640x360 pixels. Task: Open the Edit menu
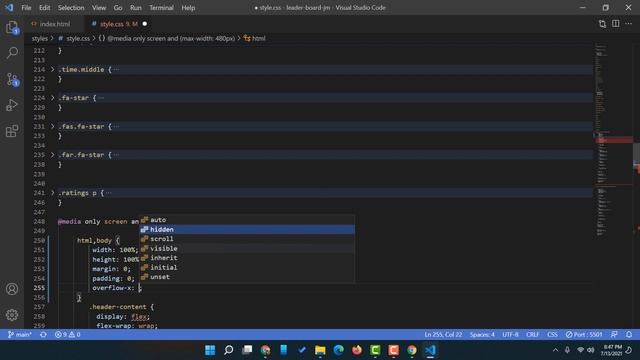44,8
